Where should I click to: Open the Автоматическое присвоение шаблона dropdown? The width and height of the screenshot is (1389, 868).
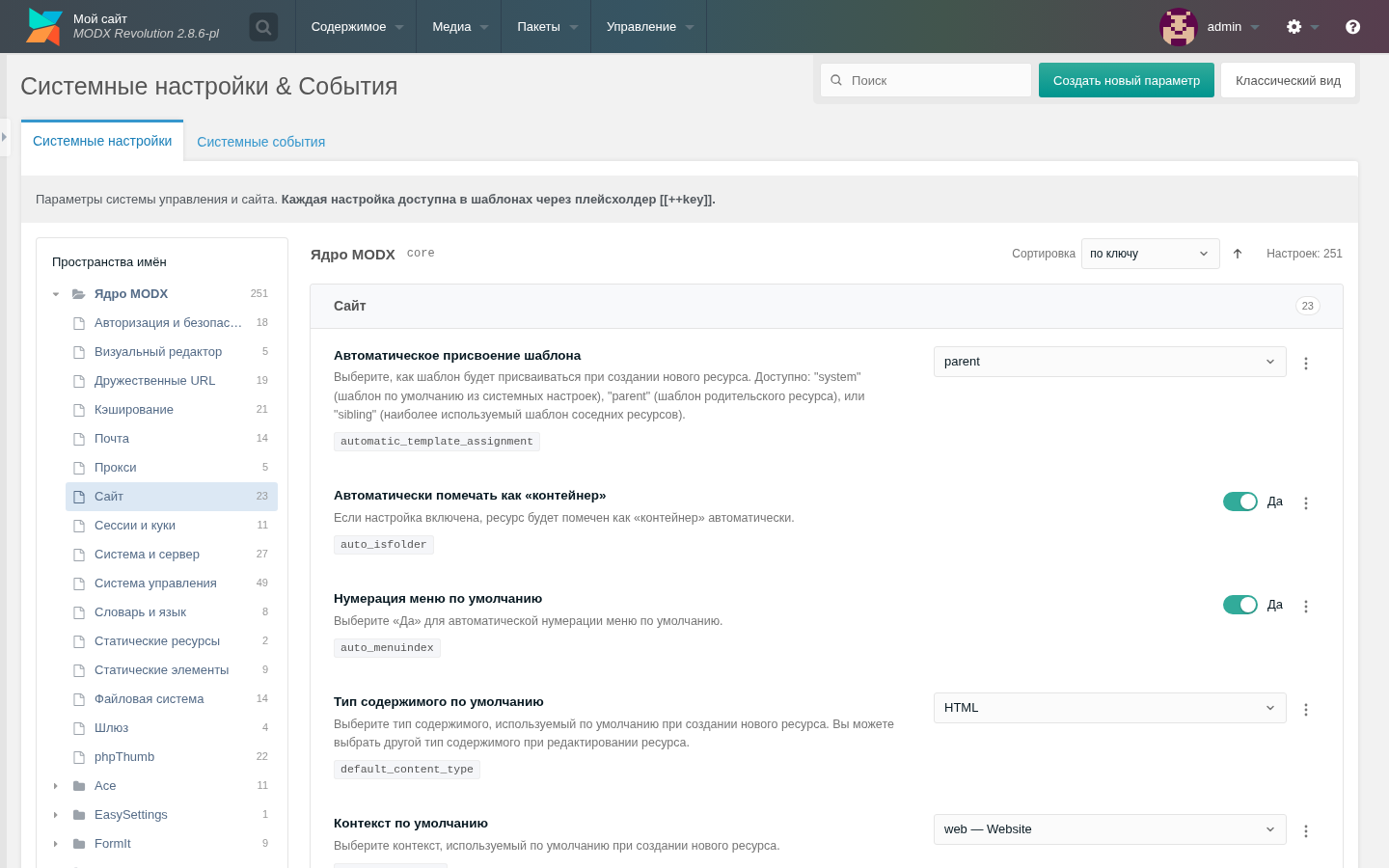pyautogui.click(x=1110, y=362)
